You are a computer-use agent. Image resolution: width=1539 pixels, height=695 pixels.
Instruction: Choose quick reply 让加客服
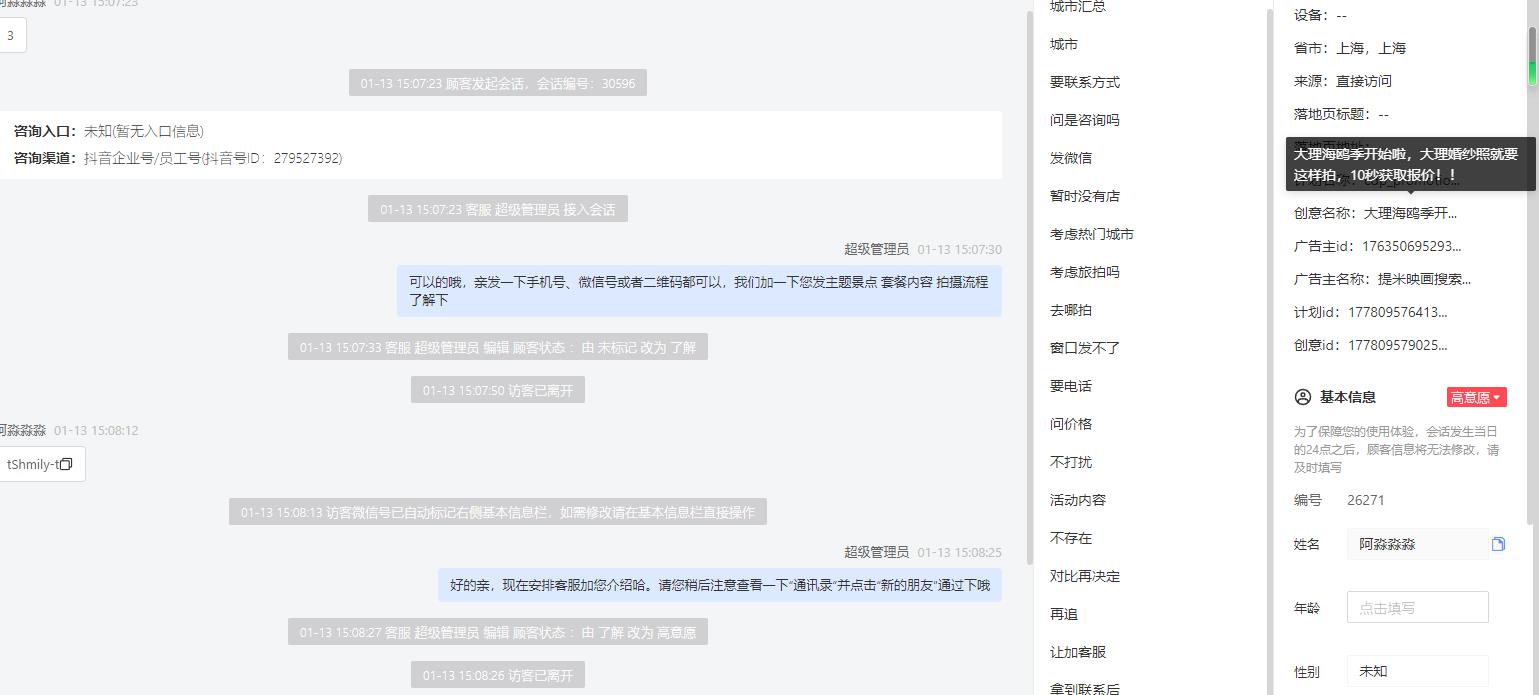pyautogui.click(x=1078, y=652)
